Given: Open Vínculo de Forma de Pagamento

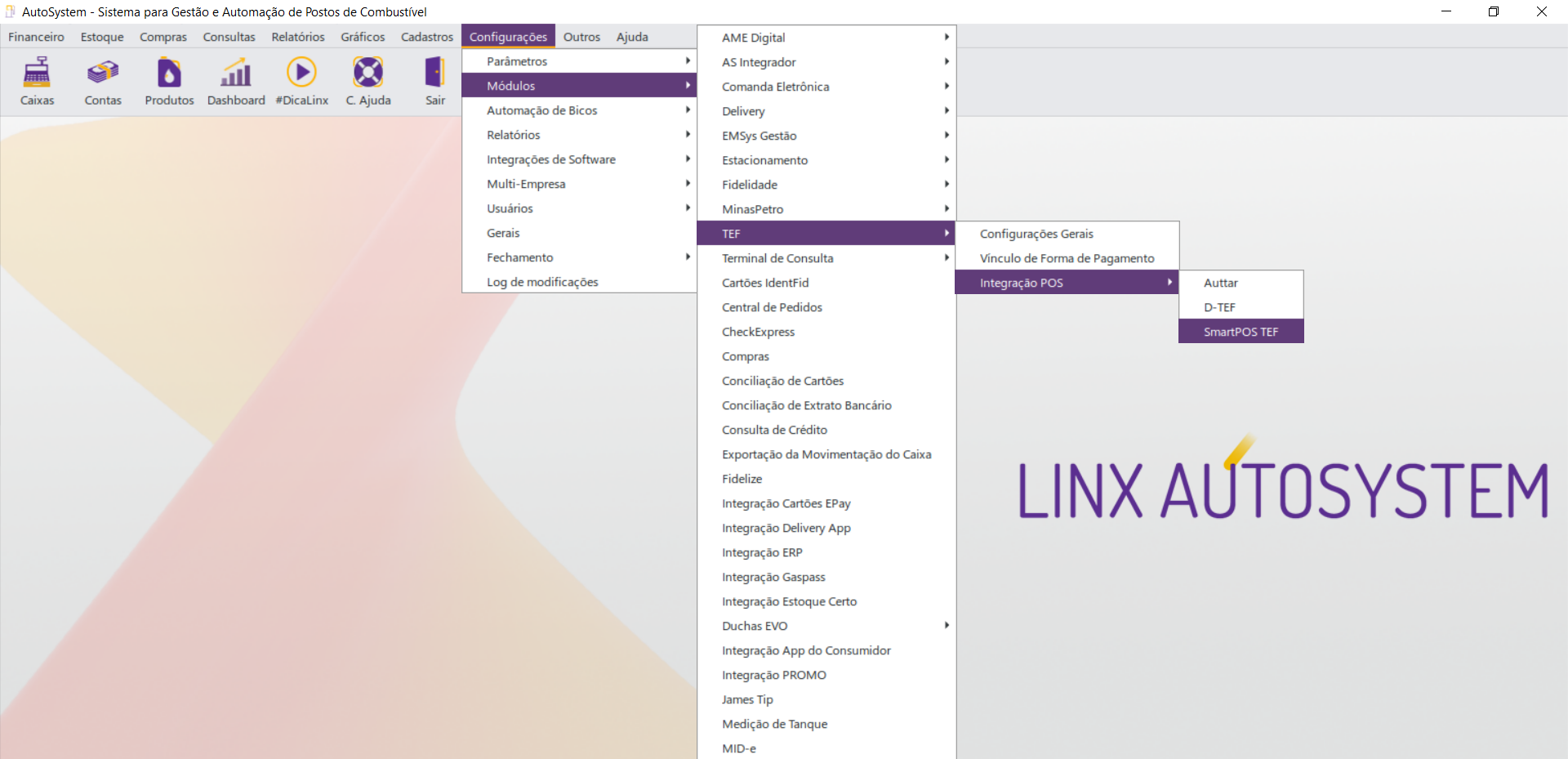Looking at the screenshot, I should coord(1067,258).
